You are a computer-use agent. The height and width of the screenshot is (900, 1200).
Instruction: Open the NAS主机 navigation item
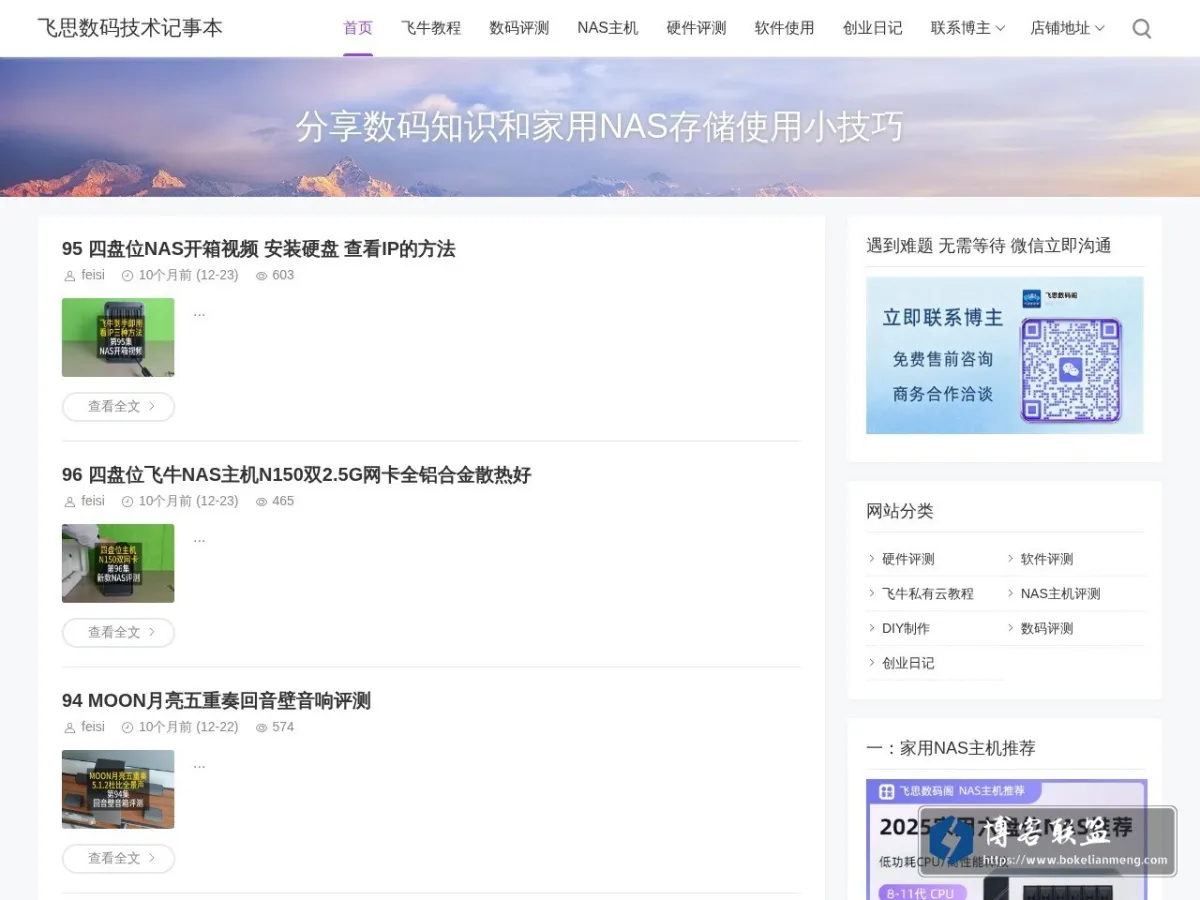coord(608,28)
